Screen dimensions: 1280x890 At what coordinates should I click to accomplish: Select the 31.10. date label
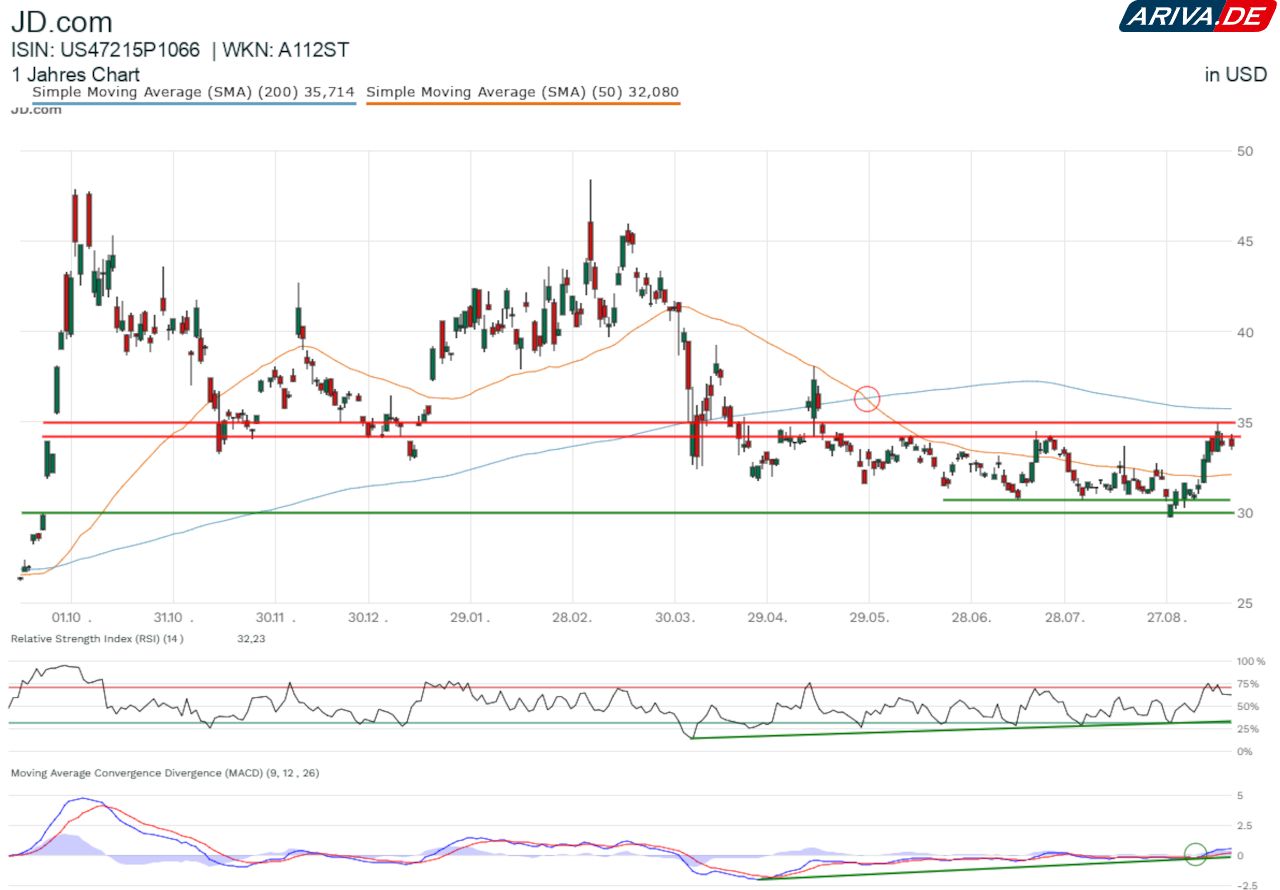tap(172, 617)
